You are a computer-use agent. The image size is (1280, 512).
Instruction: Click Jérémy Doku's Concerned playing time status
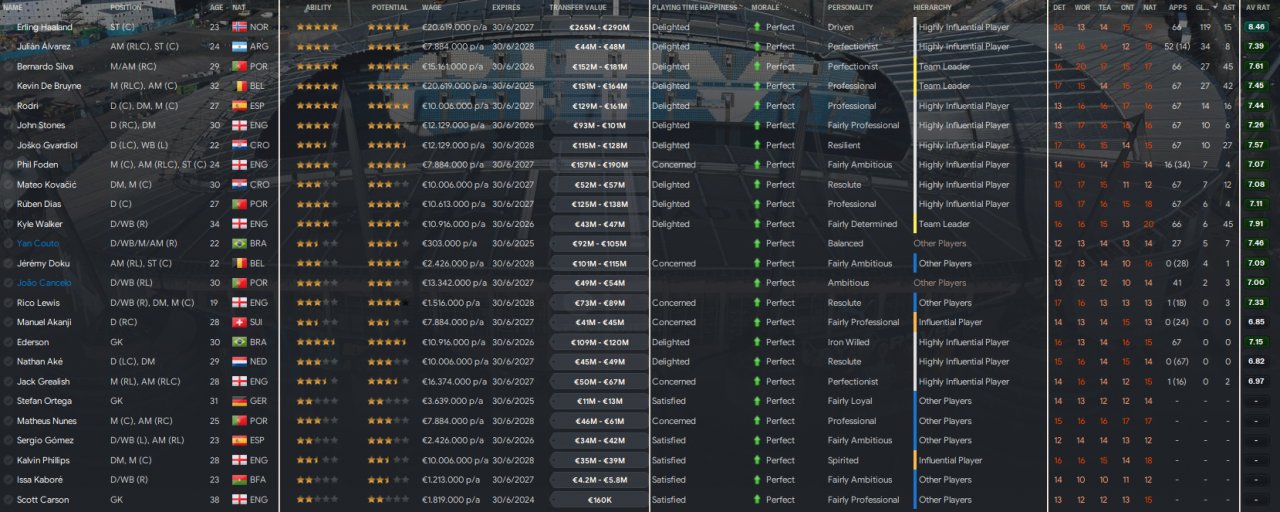(x=673, y=264)
